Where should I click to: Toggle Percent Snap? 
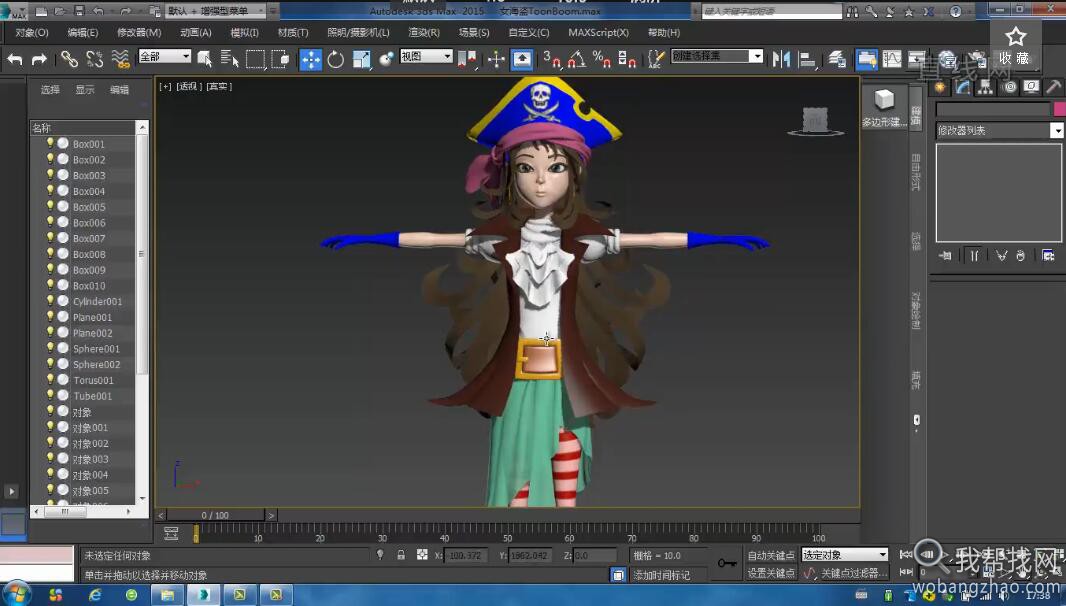(x=602, y=59)
